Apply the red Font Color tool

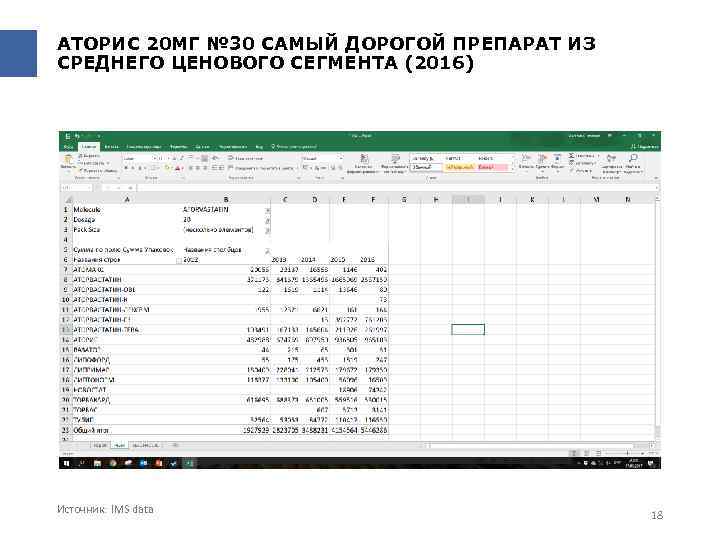(x=178, y=168)
